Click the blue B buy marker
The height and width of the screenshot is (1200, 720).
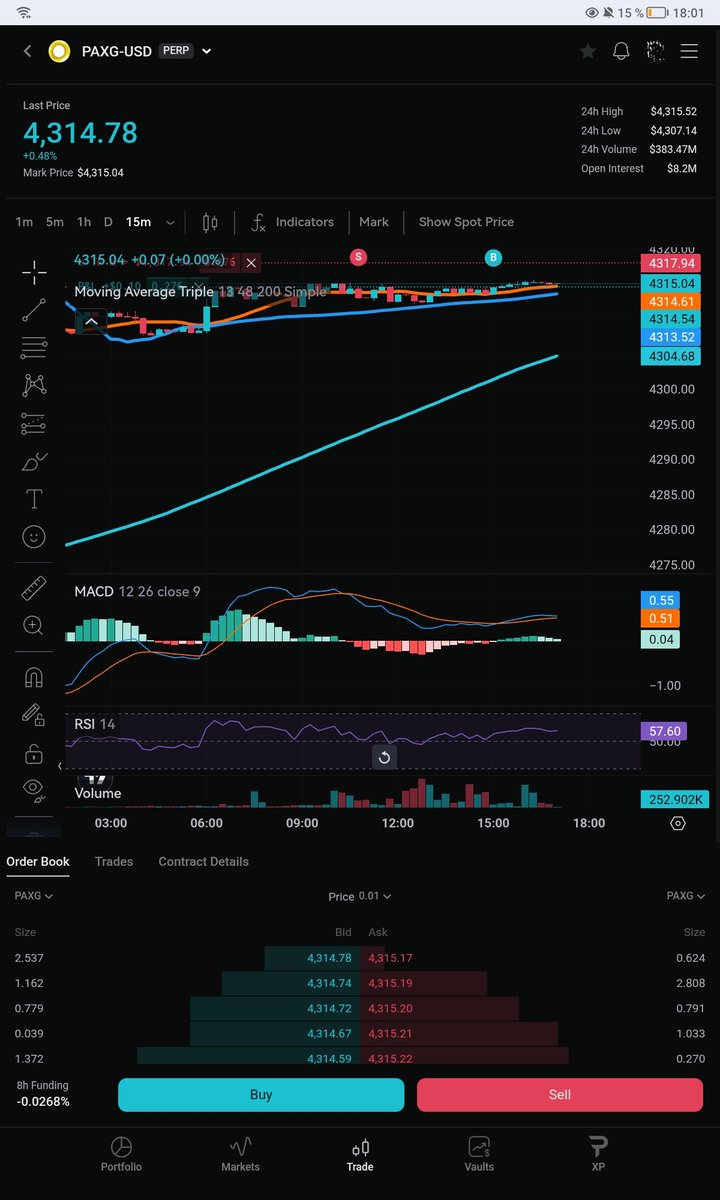pyautogui.click(x=493, y=258)
